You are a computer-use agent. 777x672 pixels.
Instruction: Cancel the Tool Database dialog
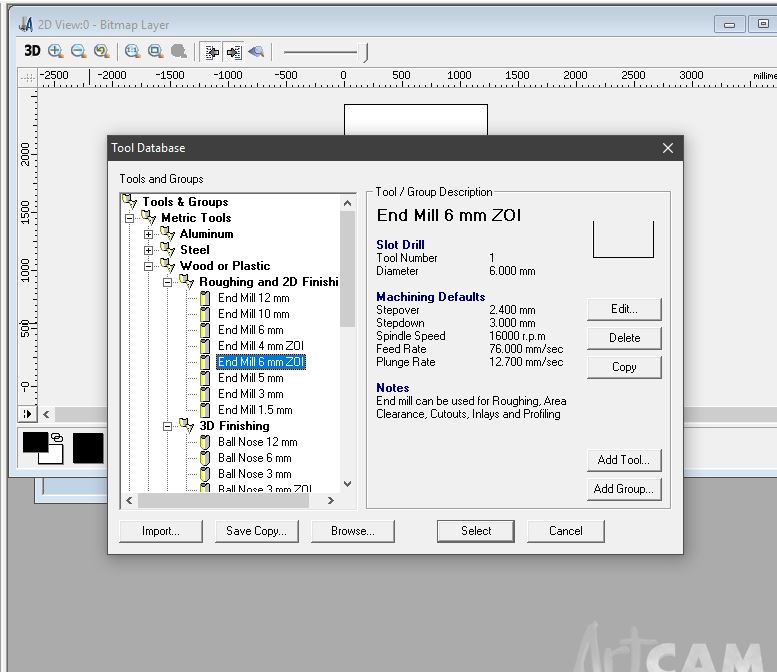point(566,531)
